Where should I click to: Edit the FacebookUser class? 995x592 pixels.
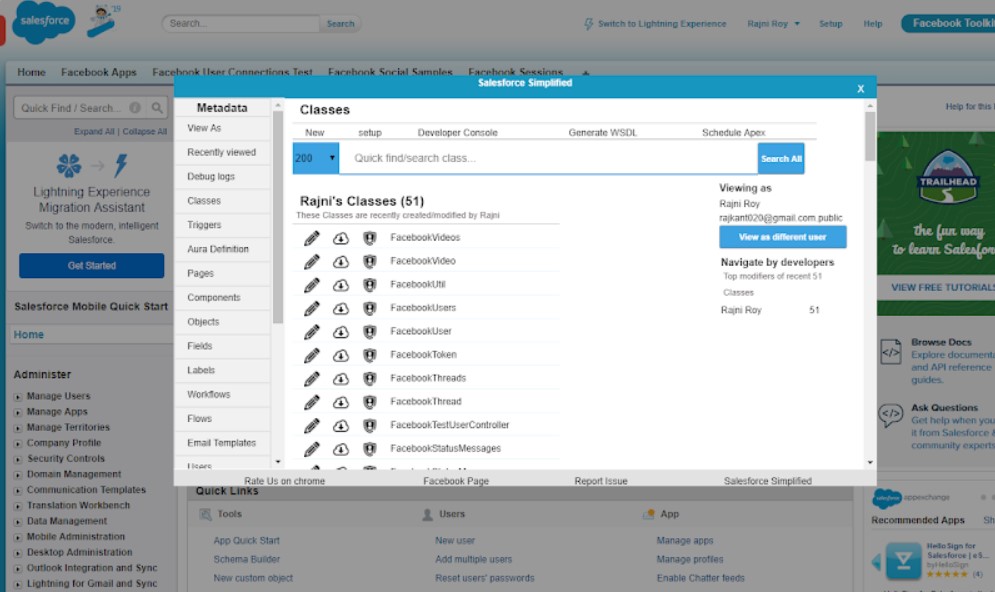tap(312, 332)
